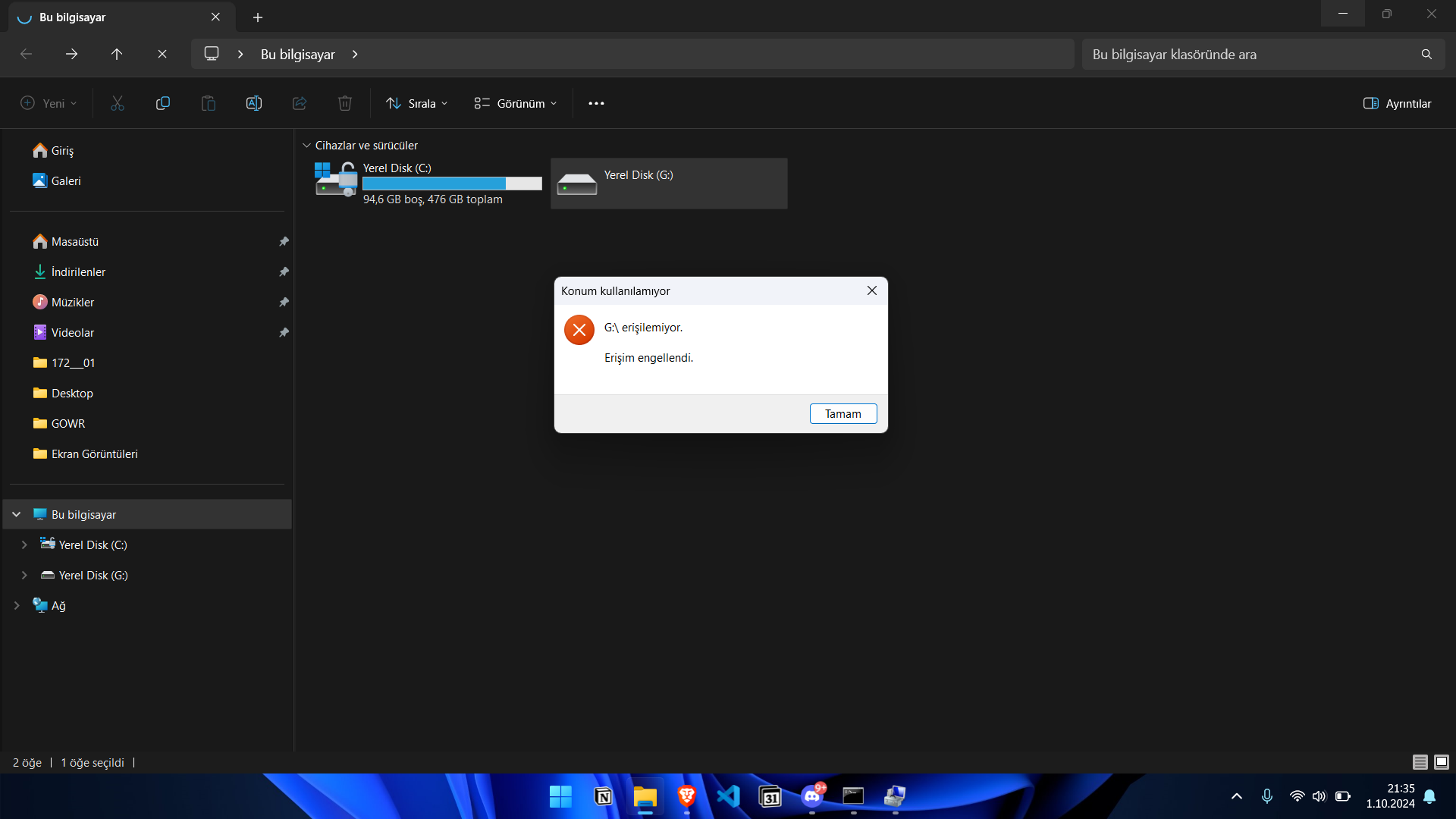Click the Tamam button in error dialog
The height and width of the screenshot is (819, 1456).
[843, 413]
